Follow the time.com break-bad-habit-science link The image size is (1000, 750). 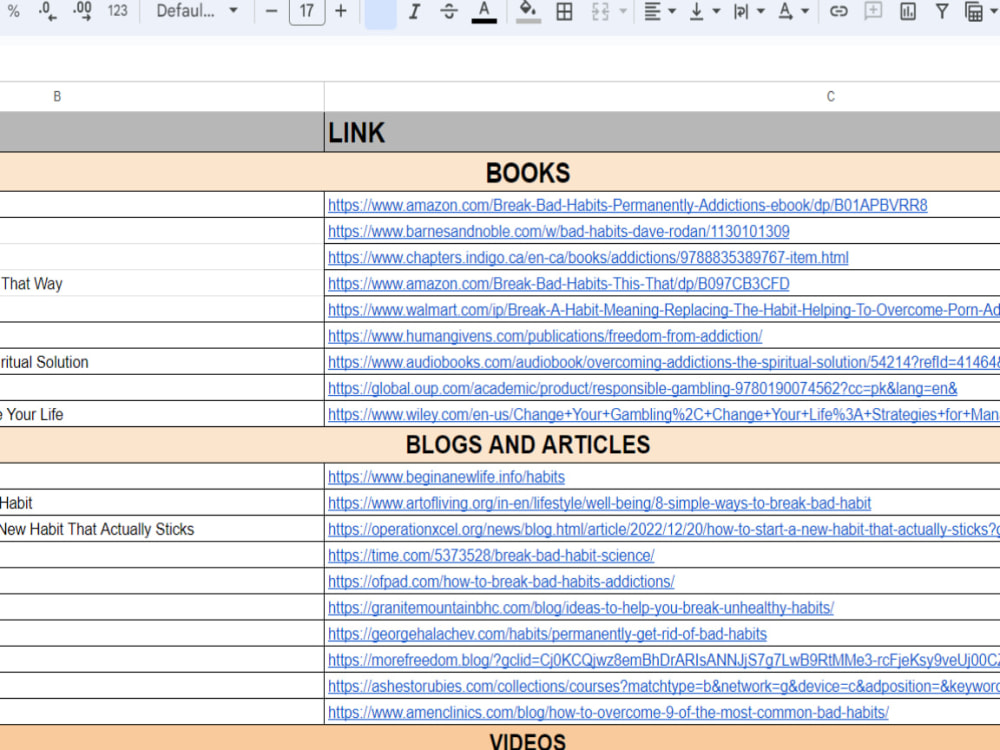pos(492,555)
